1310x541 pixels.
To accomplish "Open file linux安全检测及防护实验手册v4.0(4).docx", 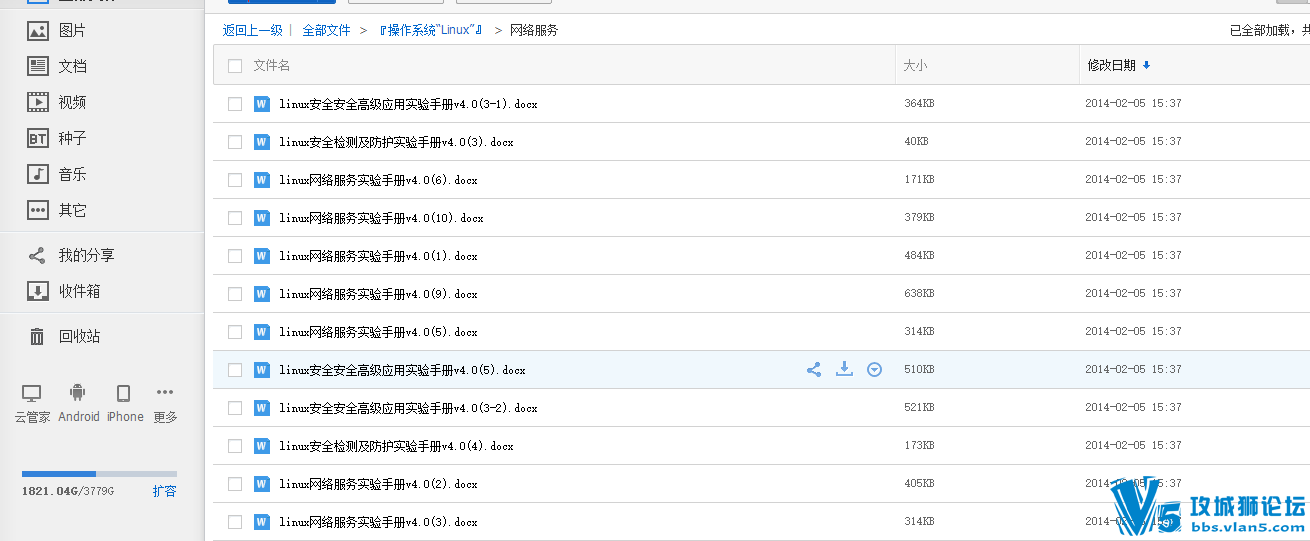I will tap(396, 446).
